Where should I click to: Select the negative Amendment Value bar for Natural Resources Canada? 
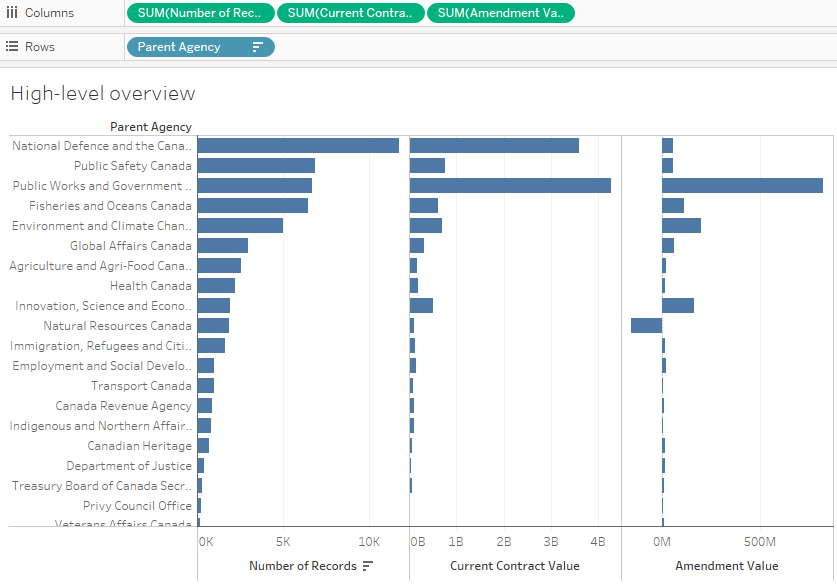pos(645,325)
